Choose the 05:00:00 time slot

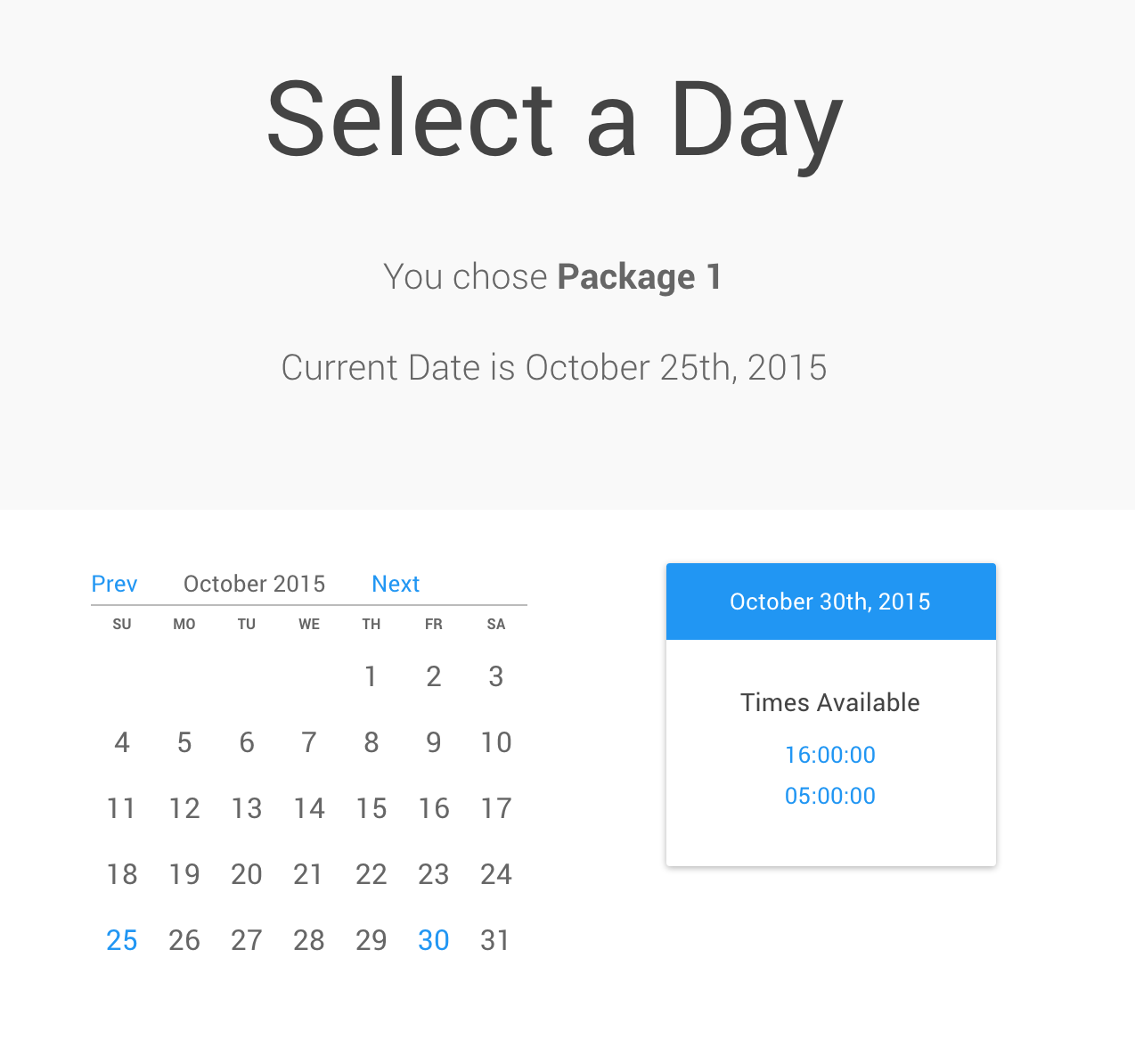click(829, 795)
